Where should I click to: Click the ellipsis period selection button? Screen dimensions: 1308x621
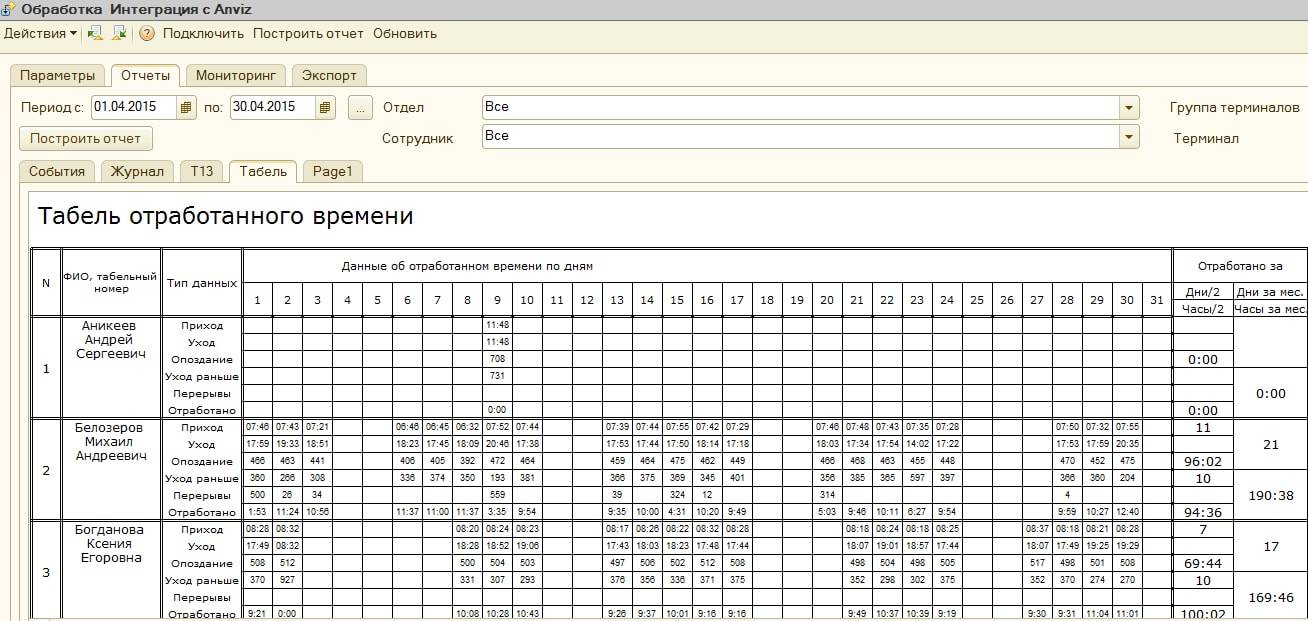click(360, 107)
